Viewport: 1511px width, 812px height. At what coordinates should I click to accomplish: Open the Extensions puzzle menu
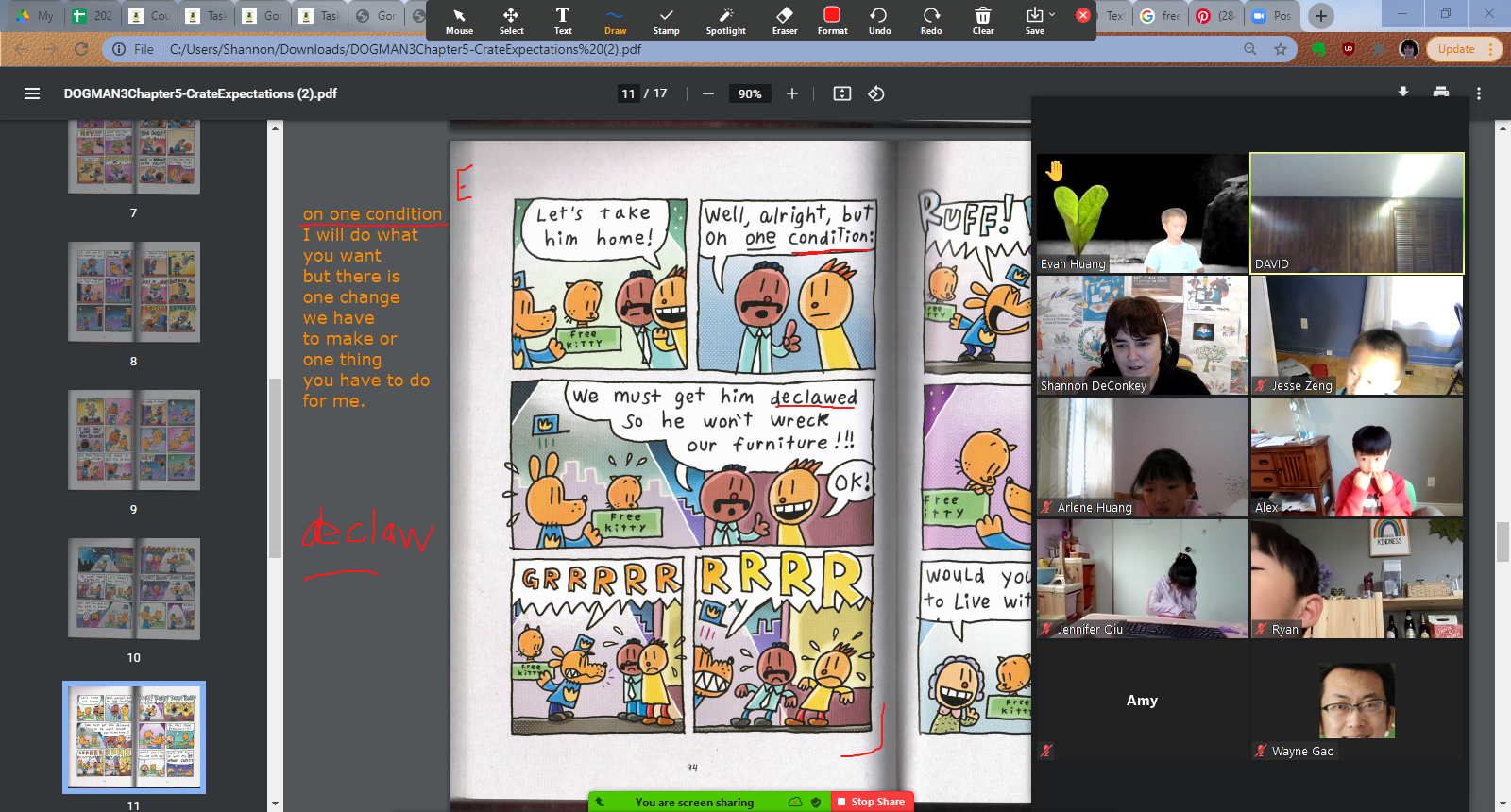pos(1379,49)
